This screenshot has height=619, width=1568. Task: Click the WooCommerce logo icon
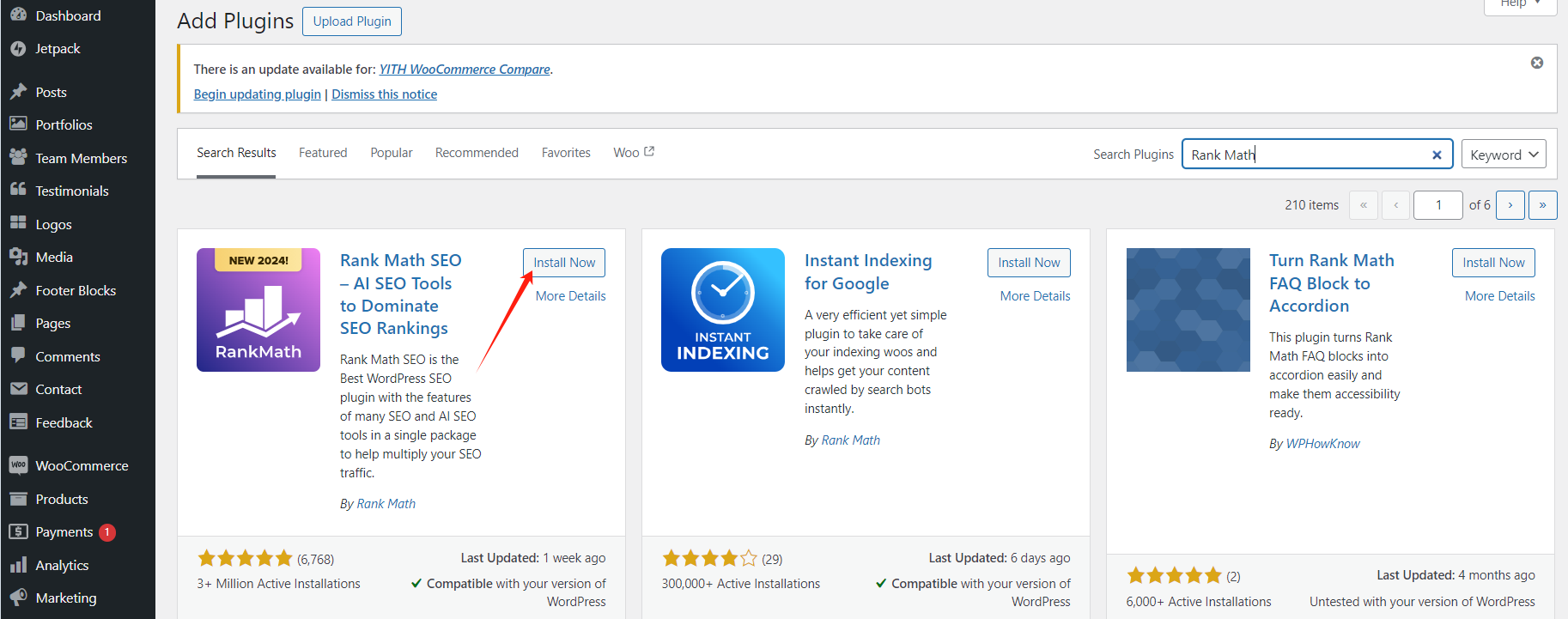pos(18,465)
